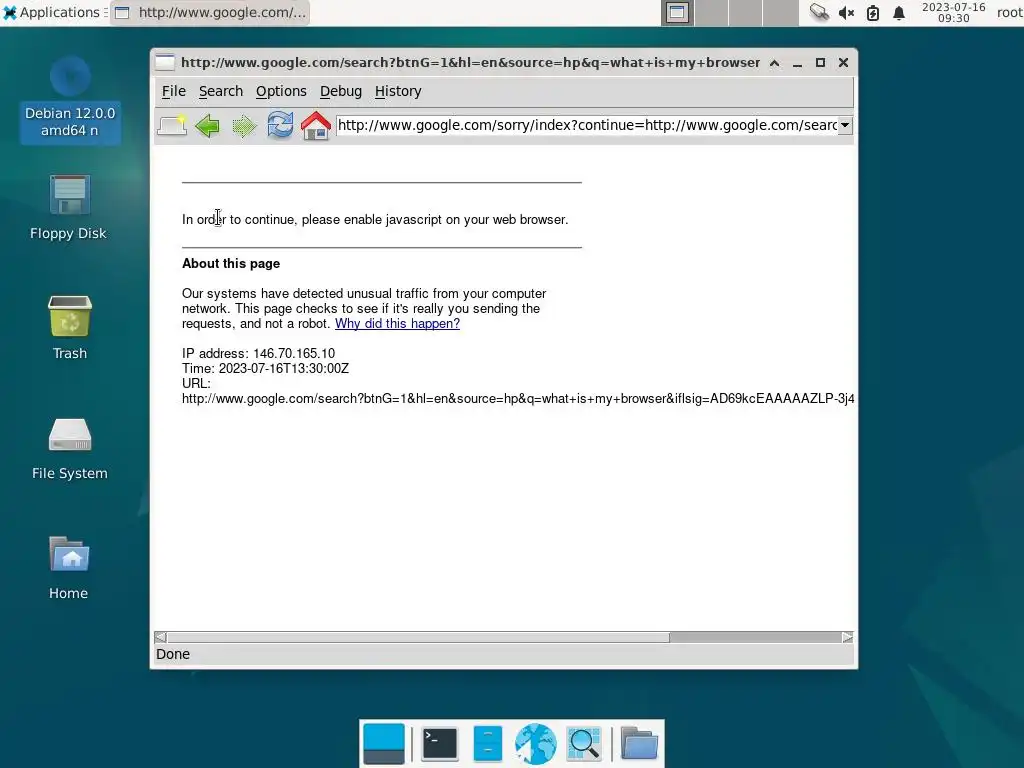Image resolution: width=1024 pixels, height=768 pixels.
Task: Select the Trash desktop icon
Action: (70, 328)
